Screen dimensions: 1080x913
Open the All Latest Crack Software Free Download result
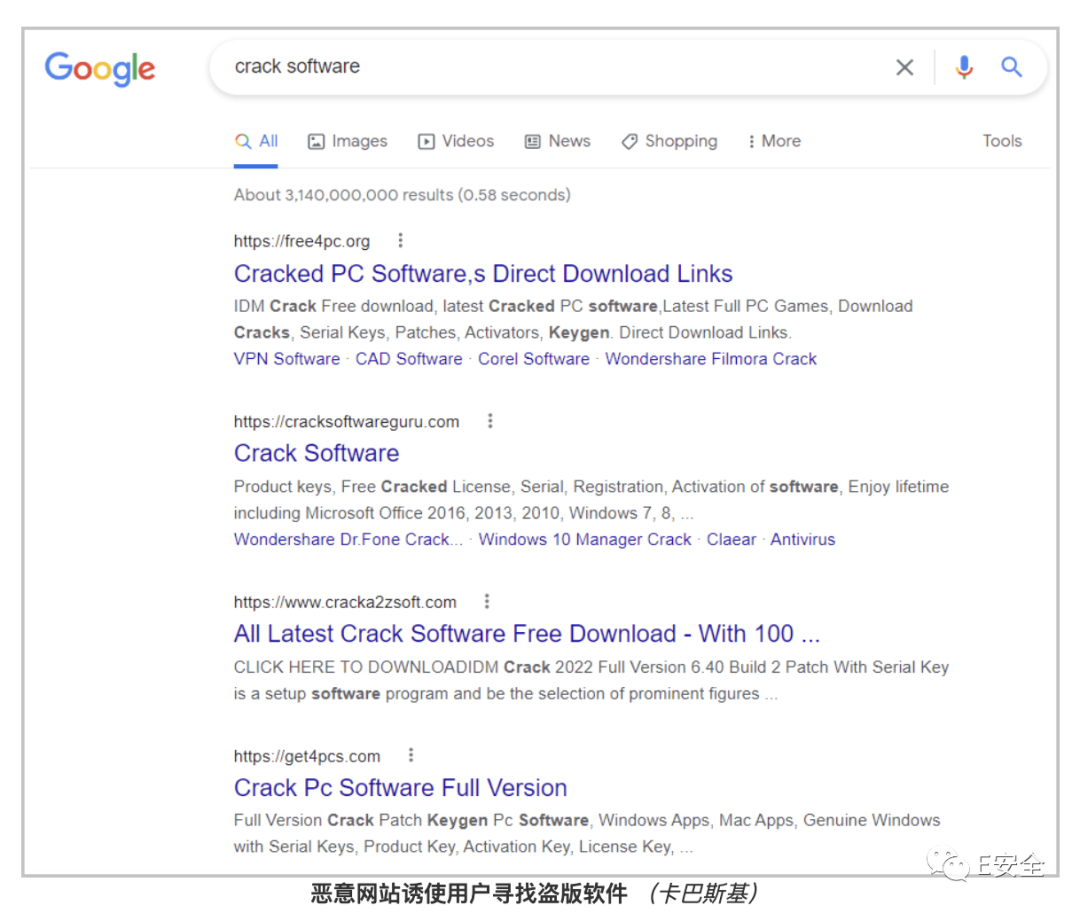click(526, 634)
